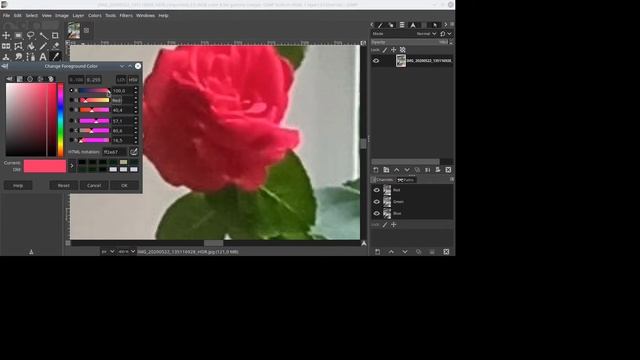Hide the Red channel

click(376, 190)
